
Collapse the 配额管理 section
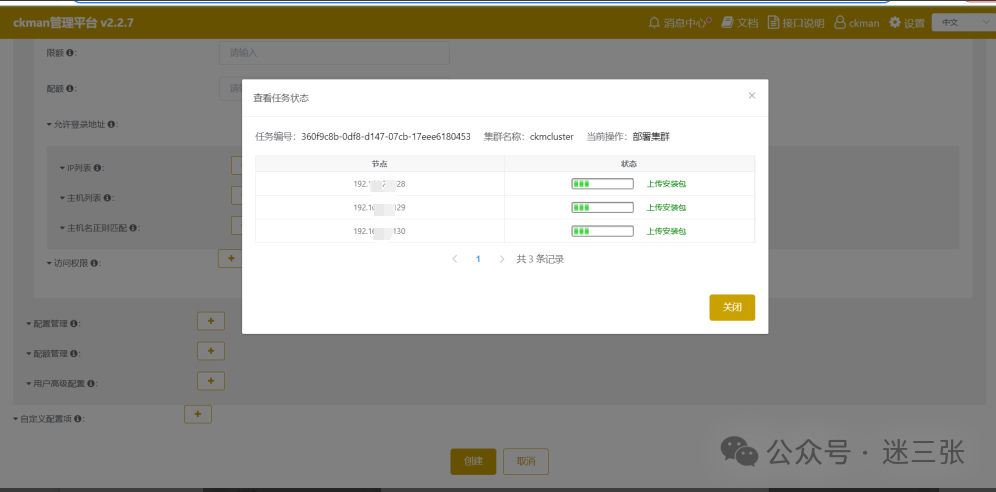[x=29, y=354]
